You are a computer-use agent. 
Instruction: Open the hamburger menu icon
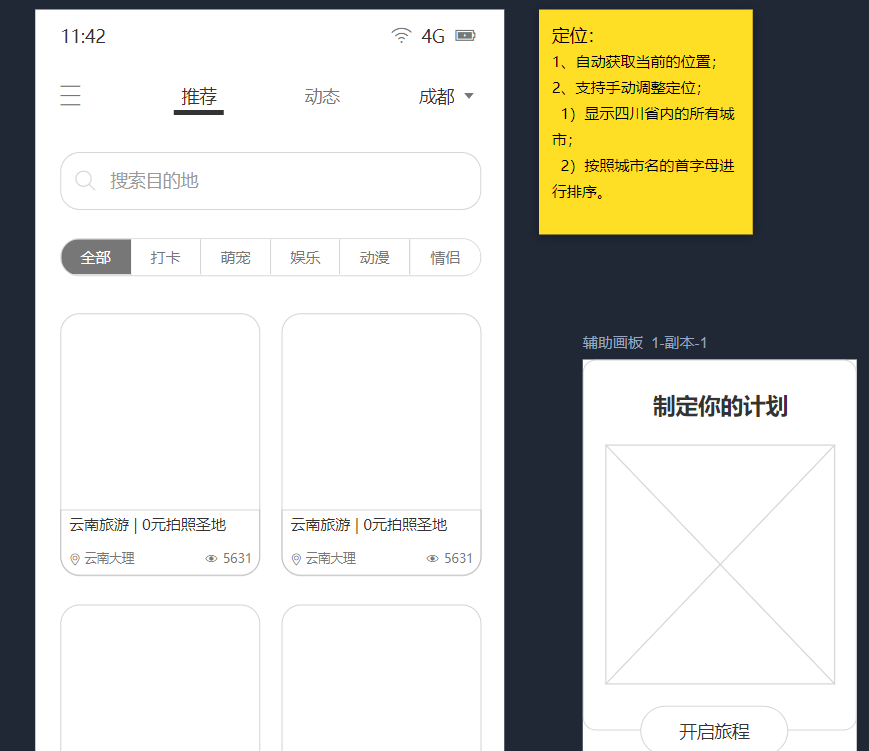coord(70,95)
